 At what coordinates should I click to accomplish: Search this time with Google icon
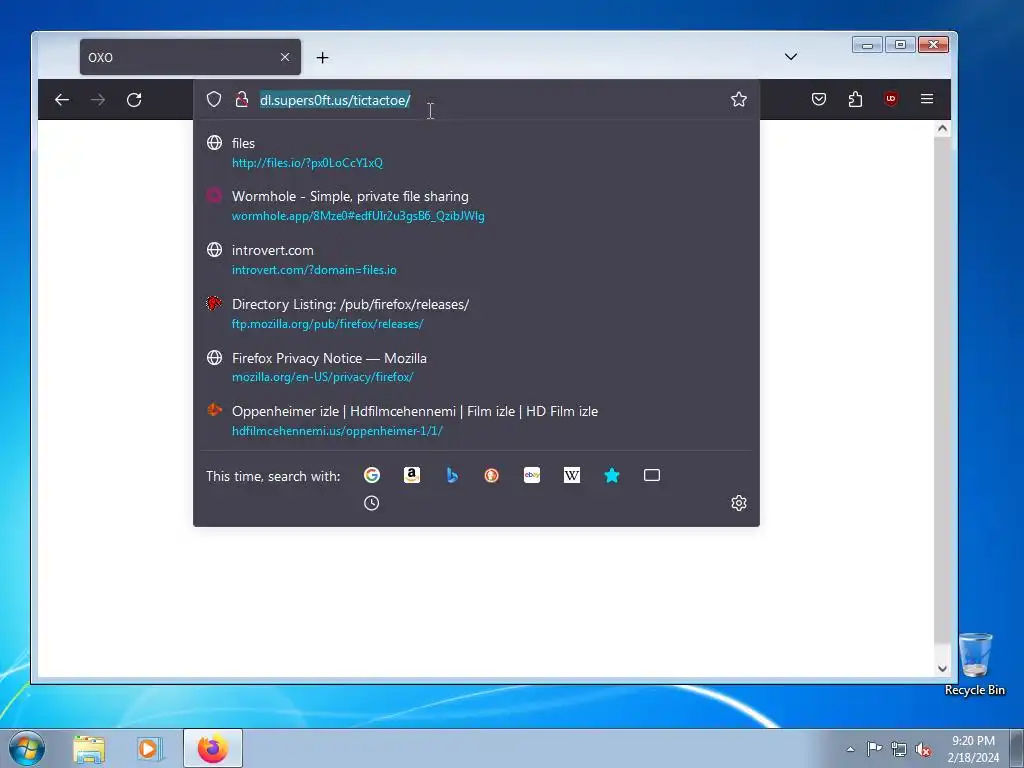(x=372, y=475)
